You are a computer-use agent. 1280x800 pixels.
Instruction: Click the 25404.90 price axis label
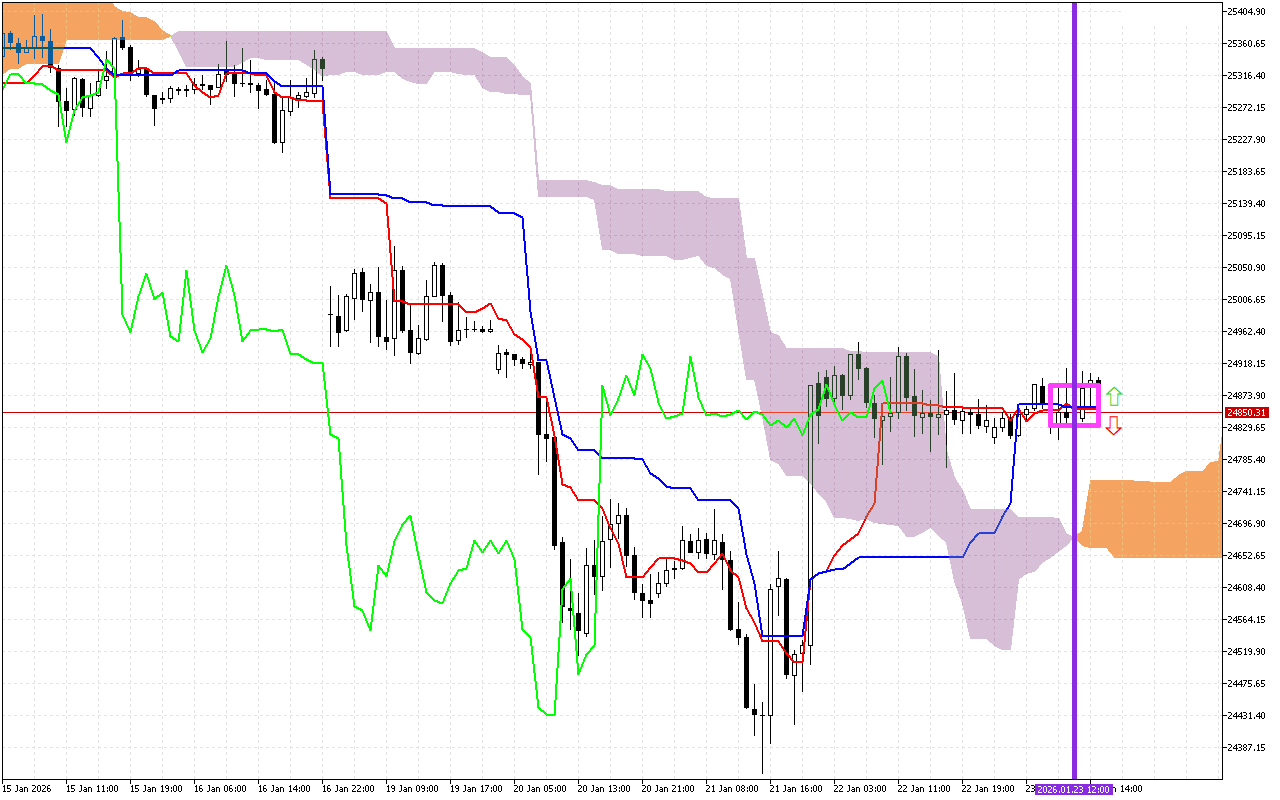click(x=1247, y=10)
